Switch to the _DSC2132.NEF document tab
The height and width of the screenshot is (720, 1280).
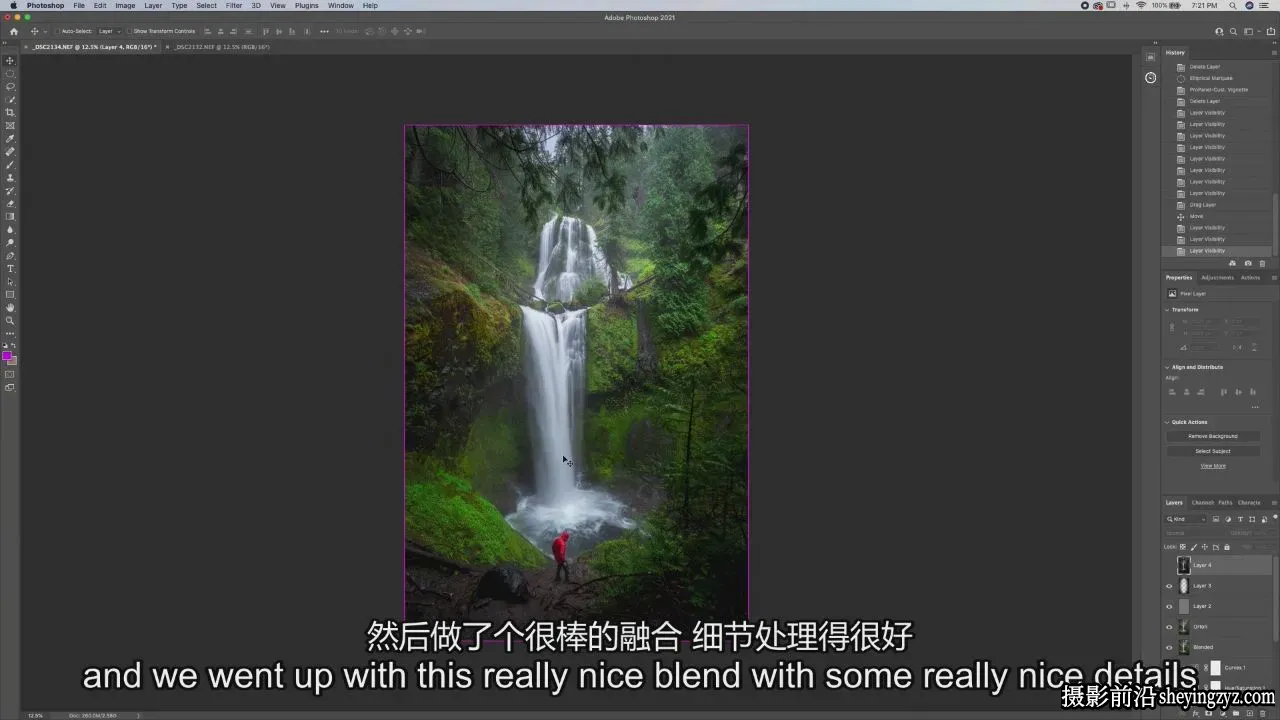222,47
